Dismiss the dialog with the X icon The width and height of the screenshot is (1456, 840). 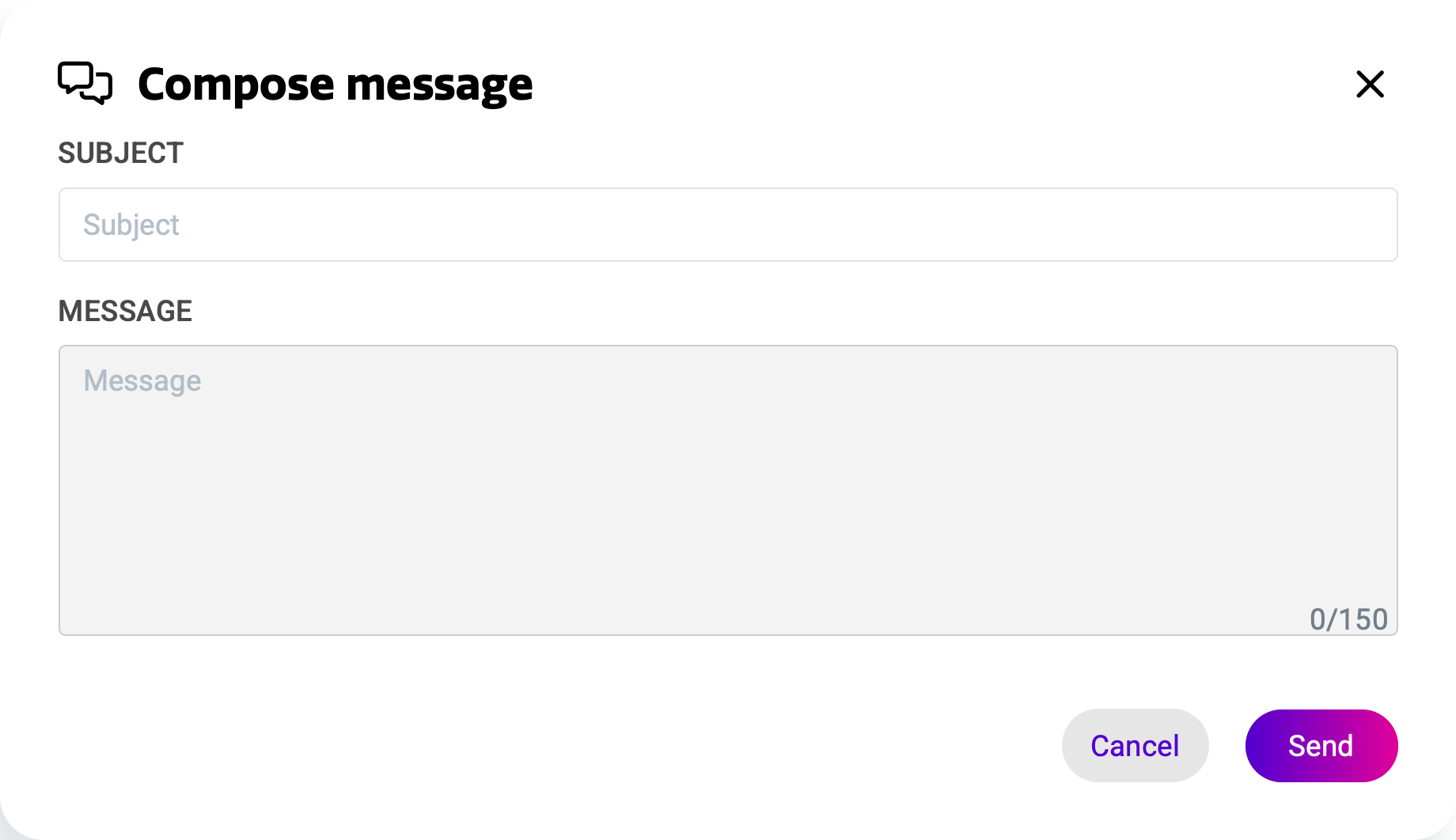pyautogui.click(x=1370, y=84)
